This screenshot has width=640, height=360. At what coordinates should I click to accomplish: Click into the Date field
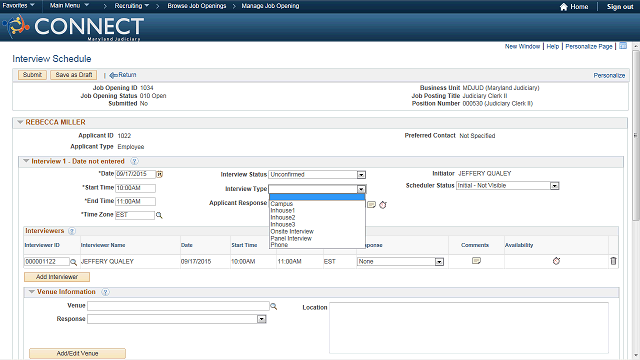(x=136, y=174)
